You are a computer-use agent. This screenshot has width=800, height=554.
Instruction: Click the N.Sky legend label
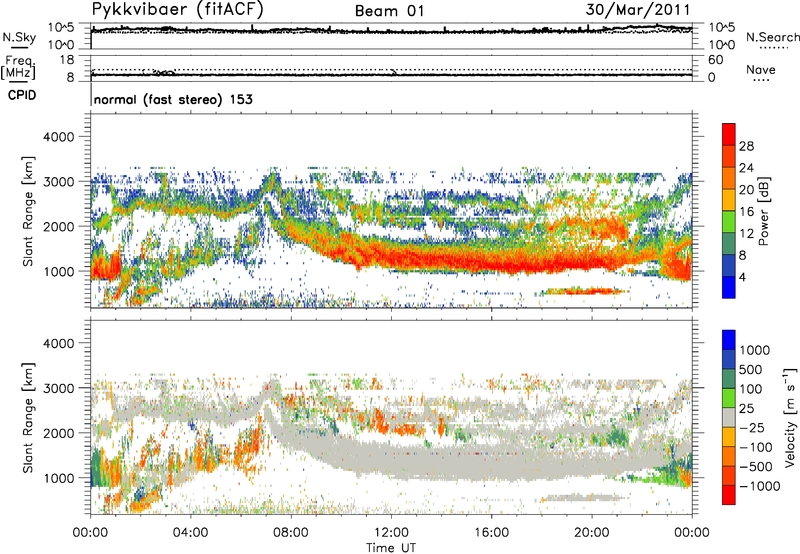coord(19,37)
